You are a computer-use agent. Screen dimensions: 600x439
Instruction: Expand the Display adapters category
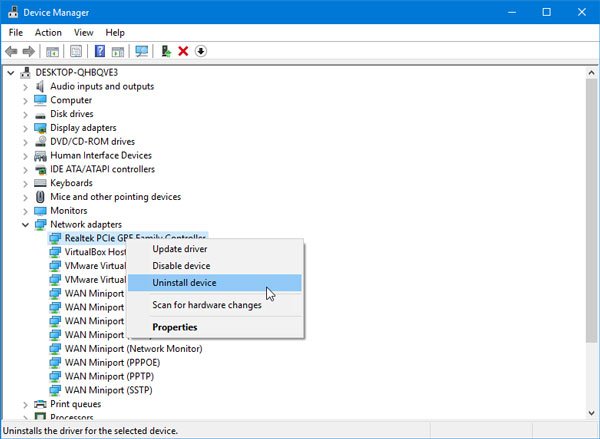[x=25, y=128]
